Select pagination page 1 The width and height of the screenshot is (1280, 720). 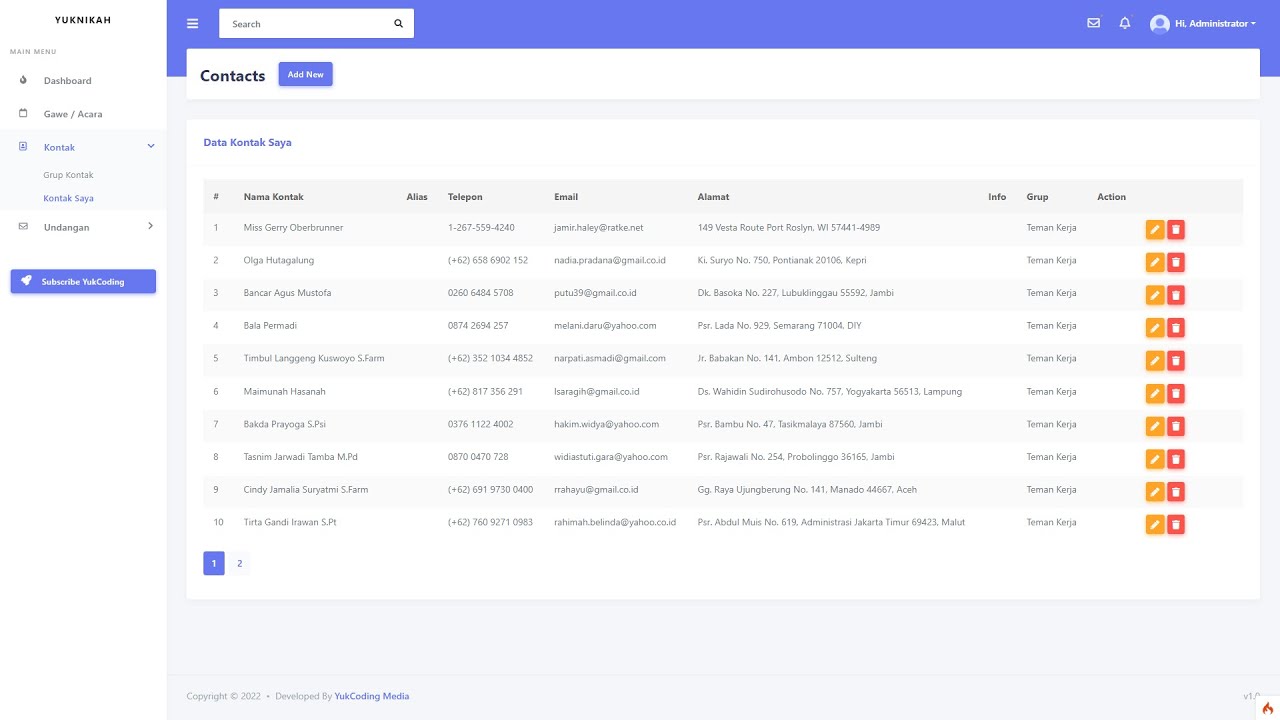click(214, 564)
